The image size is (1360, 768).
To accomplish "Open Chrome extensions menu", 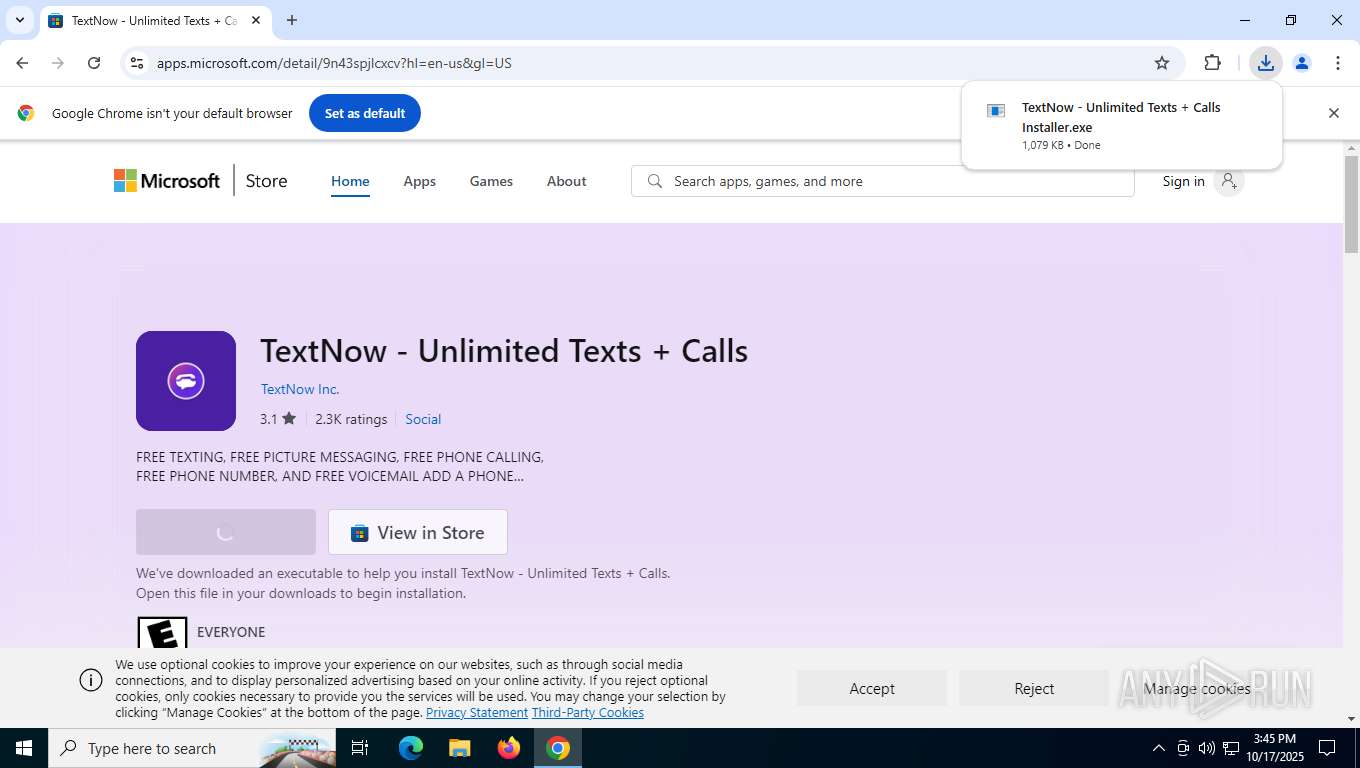I will tap(1212, 63).
